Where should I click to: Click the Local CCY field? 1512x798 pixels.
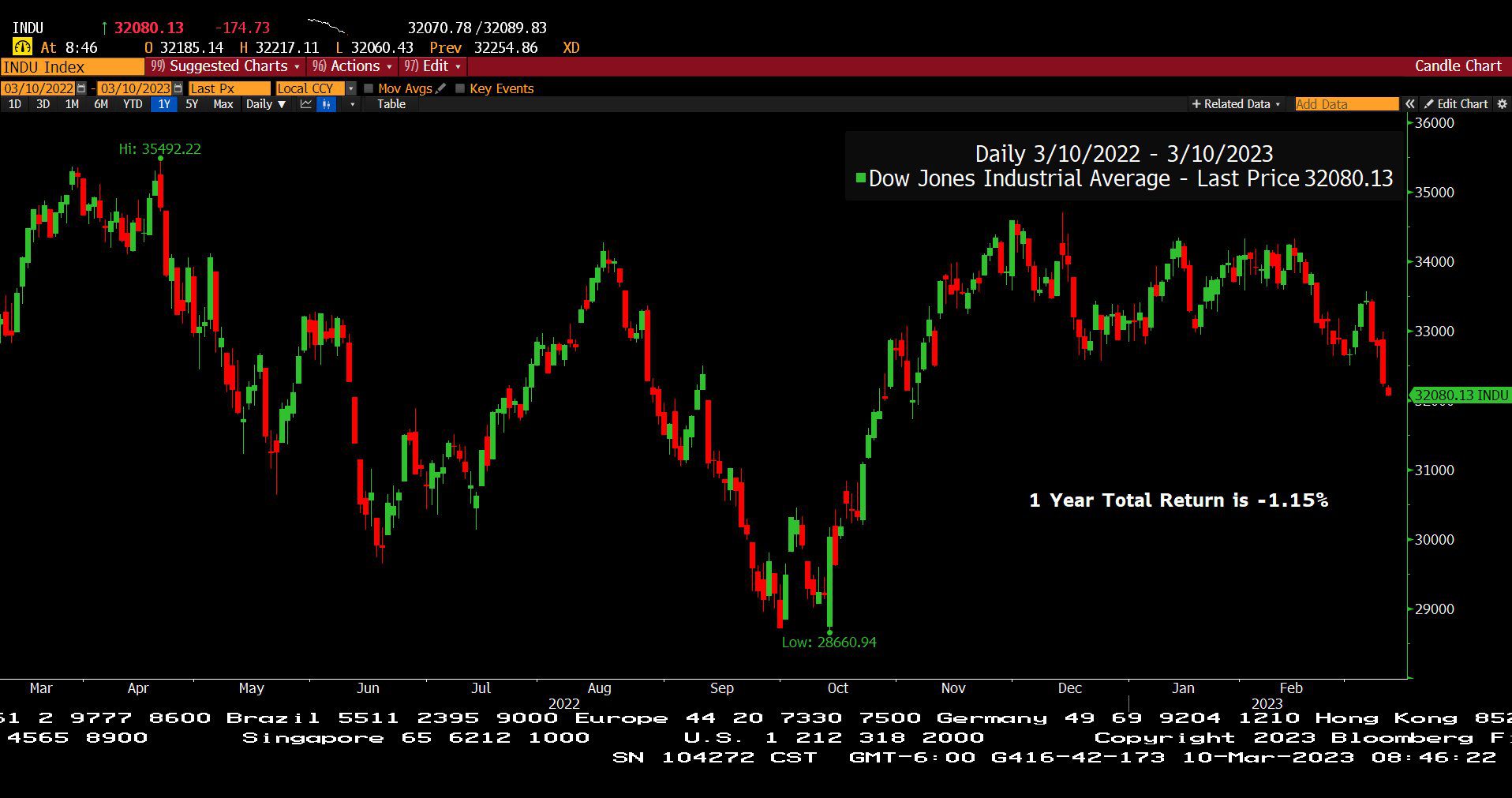(311, 88)
